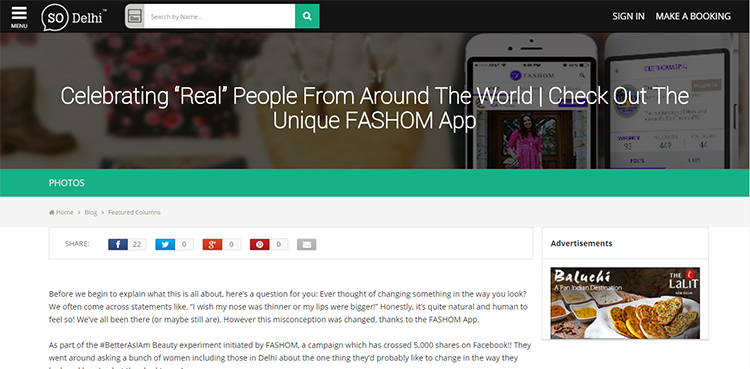Click the SHARE: label
The width and height of the screenshot is (750, 369).
click(77, 244)
